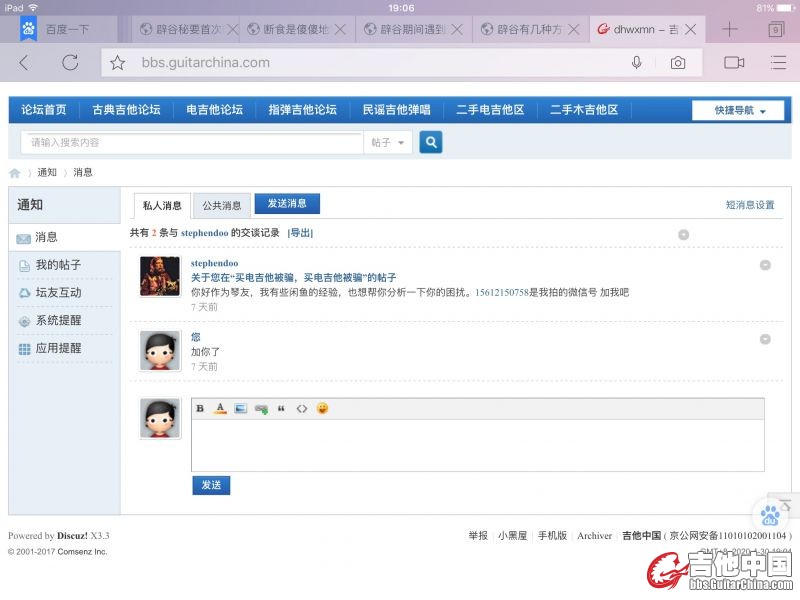Open the 电吉他论坛 navigation item
This screenshot has width=800, height=600.
[214, 110]
